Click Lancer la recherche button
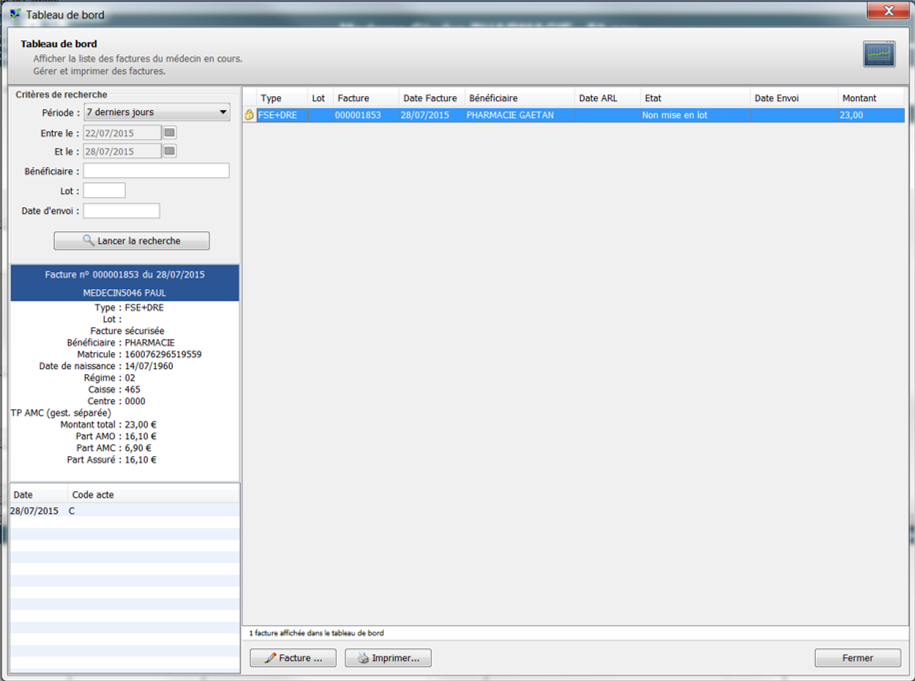The image size is (915, 681). pyautogui.click(x=132, y=240)
